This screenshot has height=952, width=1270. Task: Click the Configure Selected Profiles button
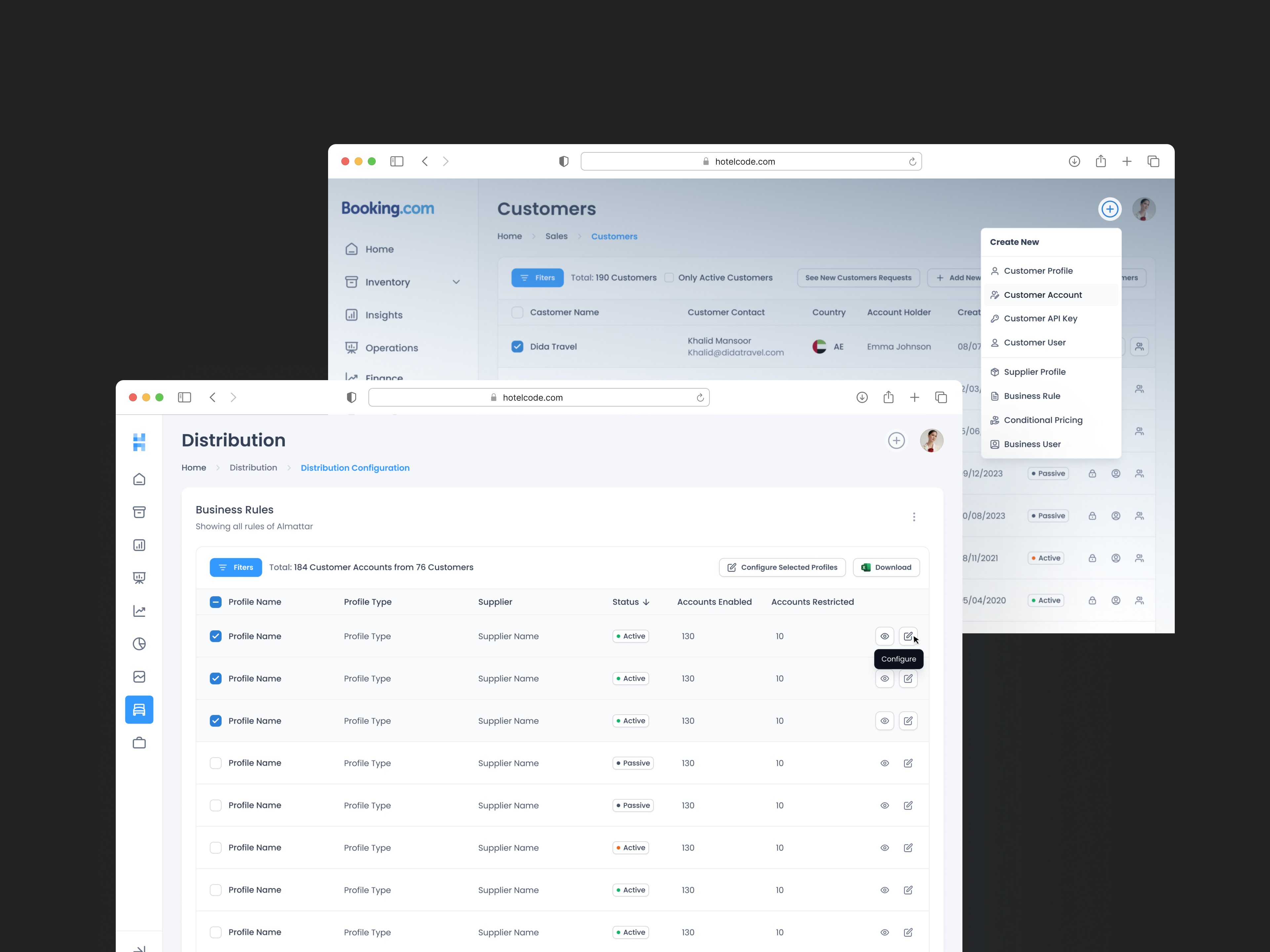pos(782,567)
